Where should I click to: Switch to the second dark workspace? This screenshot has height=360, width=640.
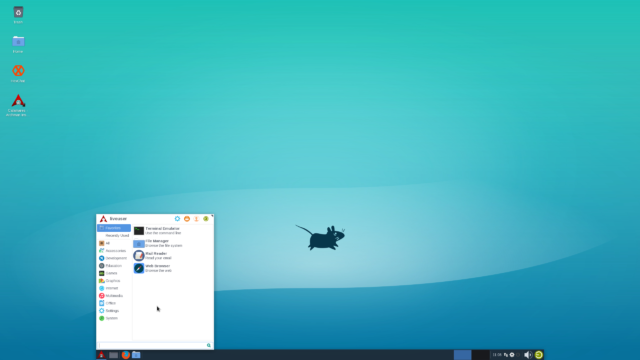coord(480,355)
